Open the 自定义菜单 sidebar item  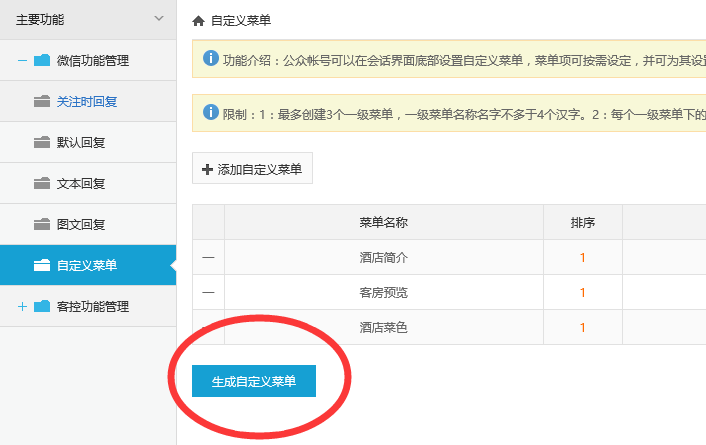click(87, 265)
